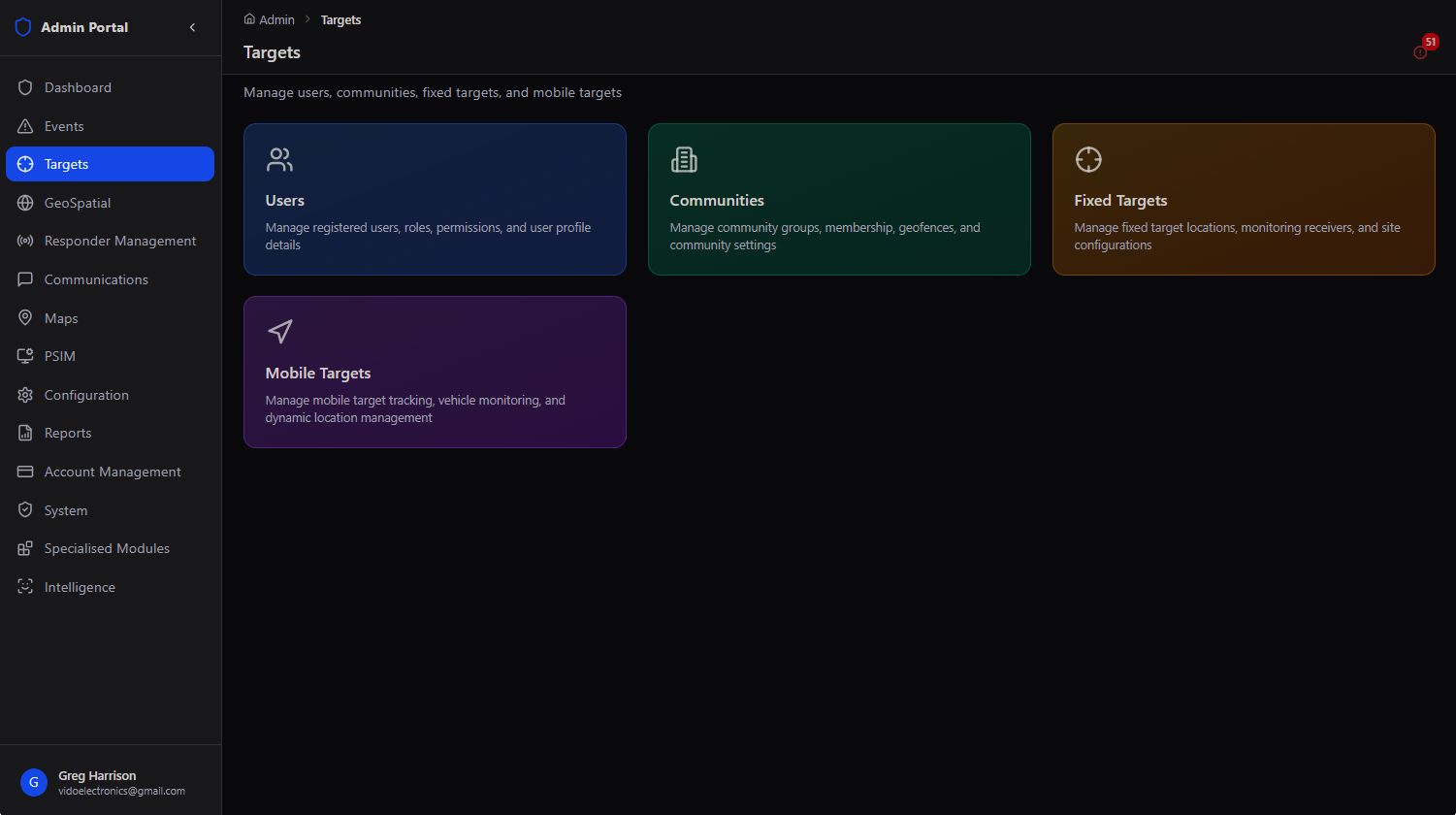
Task: Click the Fixed Targets card crosshair icon
Action: (x=1088, y=159)
